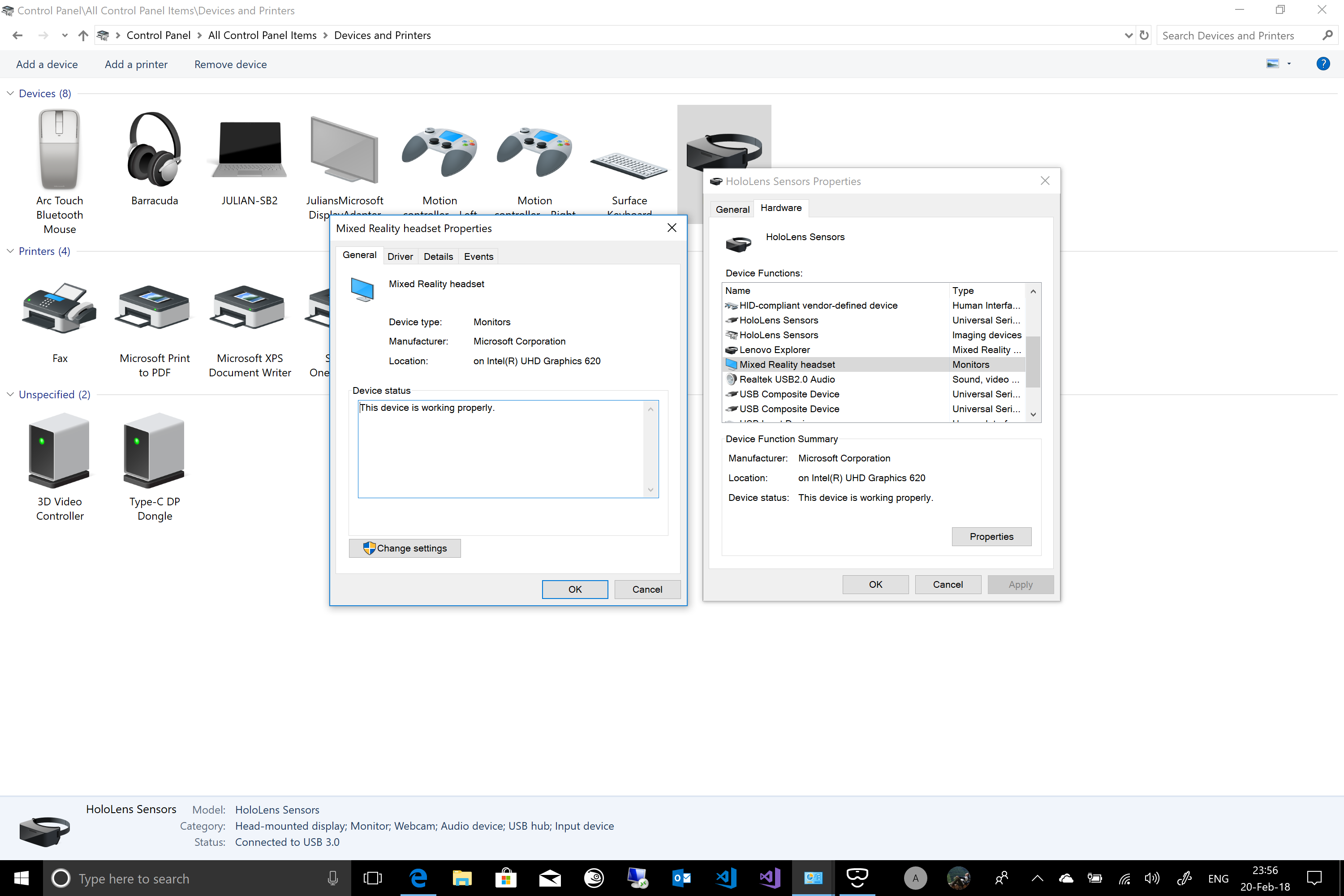Expand the All Control Panel Items breadcrumb chevron
Viewport: 1344px width, 896px height.
[x=325, y=35]
